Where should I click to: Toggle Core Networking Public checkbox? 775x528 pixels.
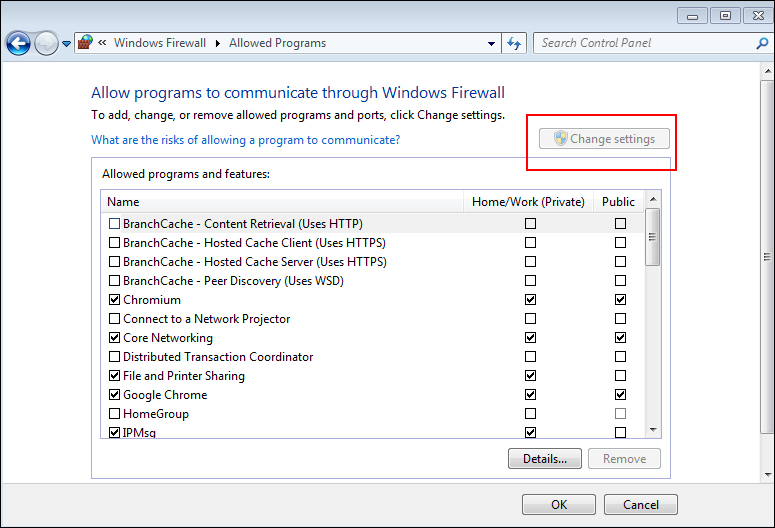[620, 338]
